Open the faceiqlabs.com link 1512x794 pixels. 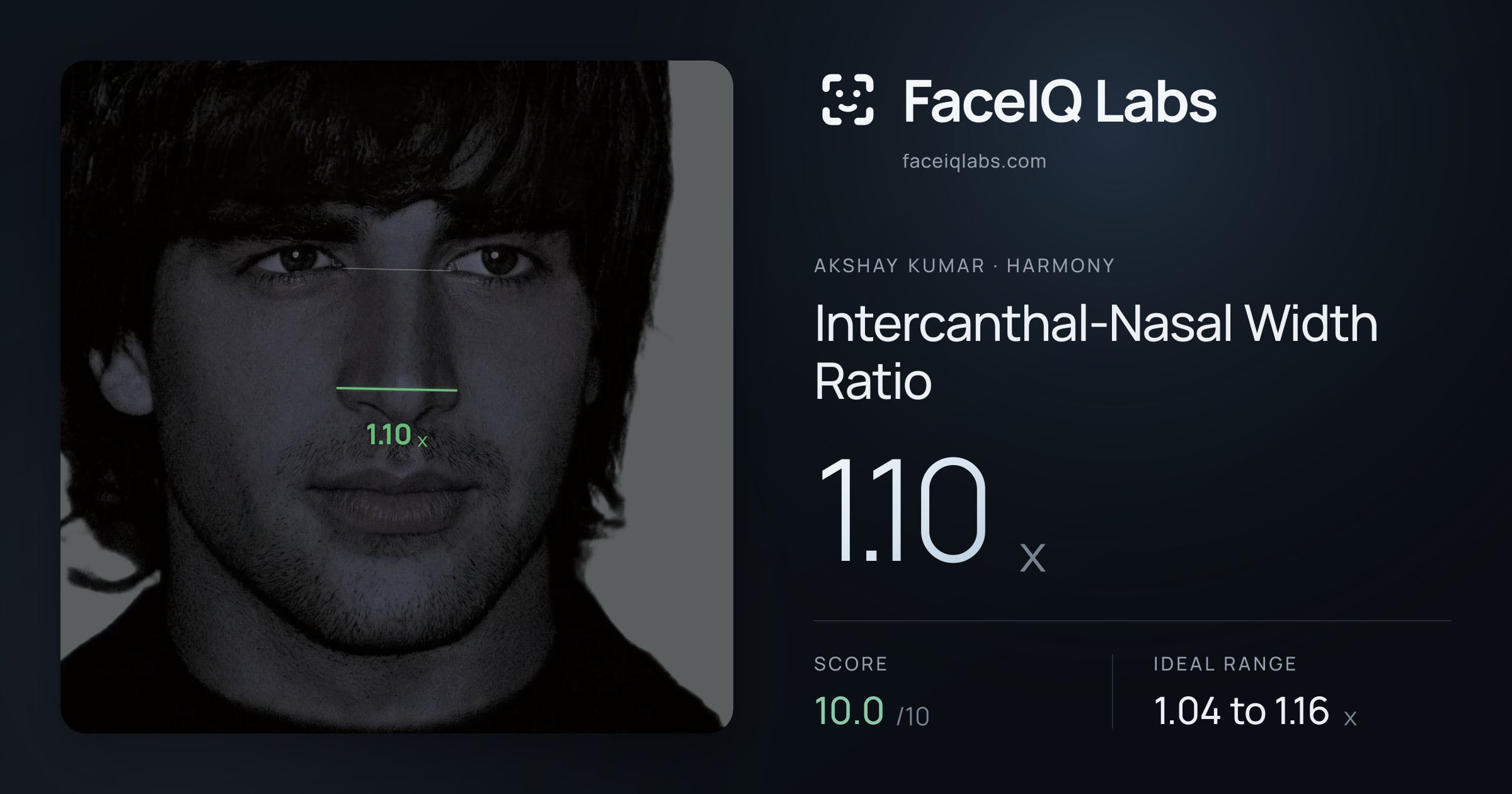[x=974, y=161]
